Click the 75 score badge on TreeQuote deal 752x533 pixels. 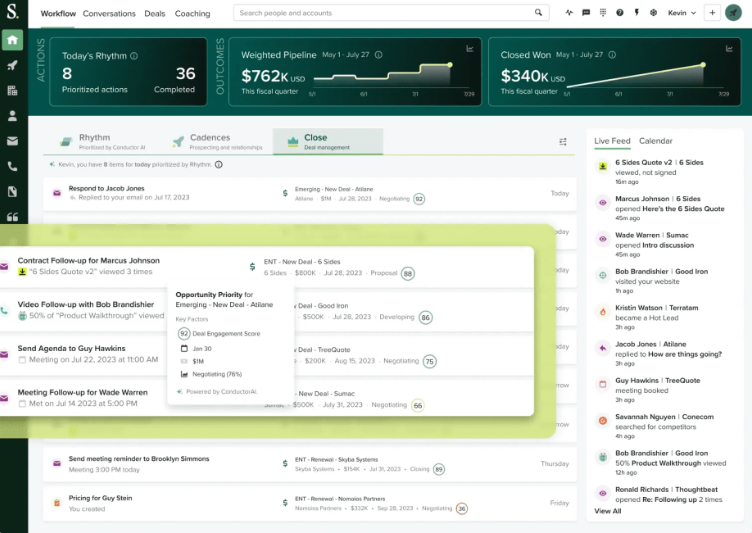tap(430, 361)
